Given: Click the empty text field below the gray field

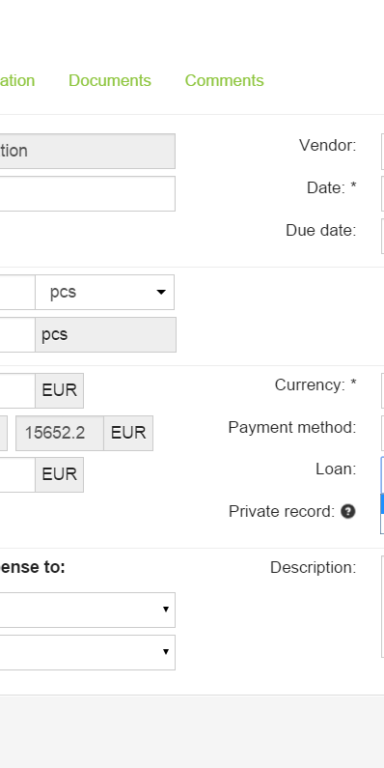Looking at the screenshot, I should coord(88,194).
